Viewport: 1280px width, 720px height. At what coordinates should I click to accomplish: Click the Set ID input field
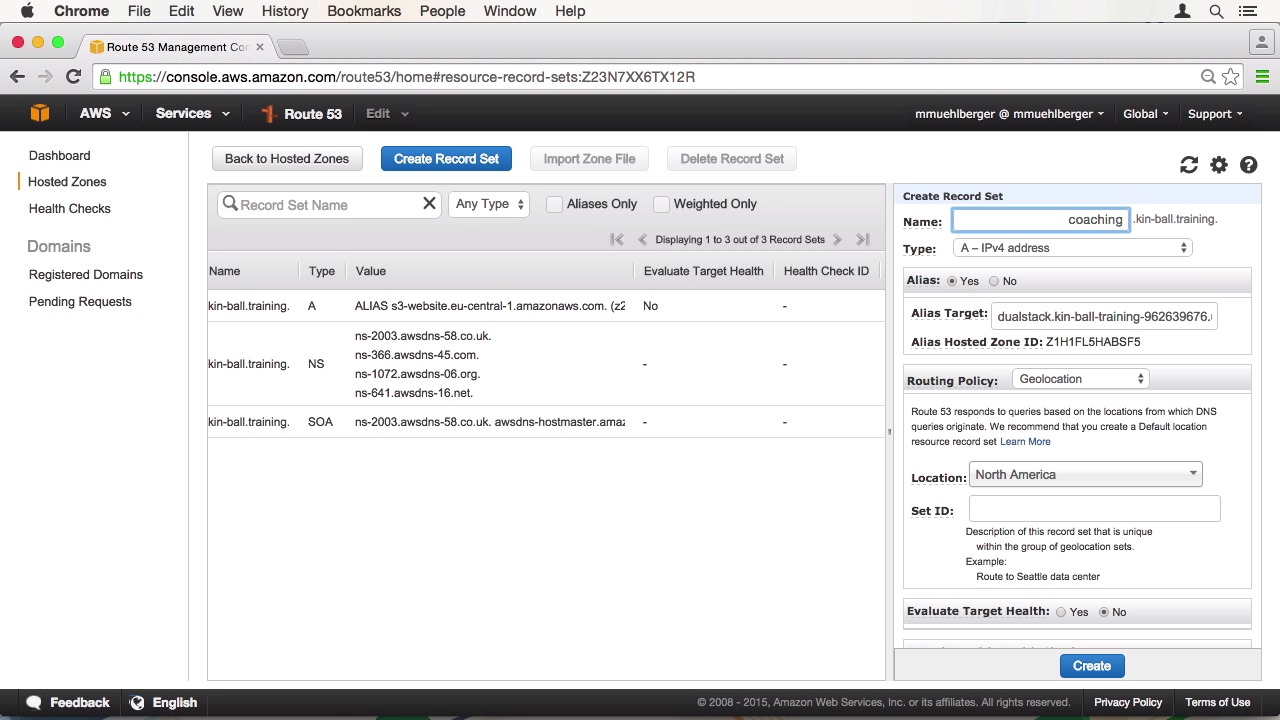click(x=1094, y=509)
